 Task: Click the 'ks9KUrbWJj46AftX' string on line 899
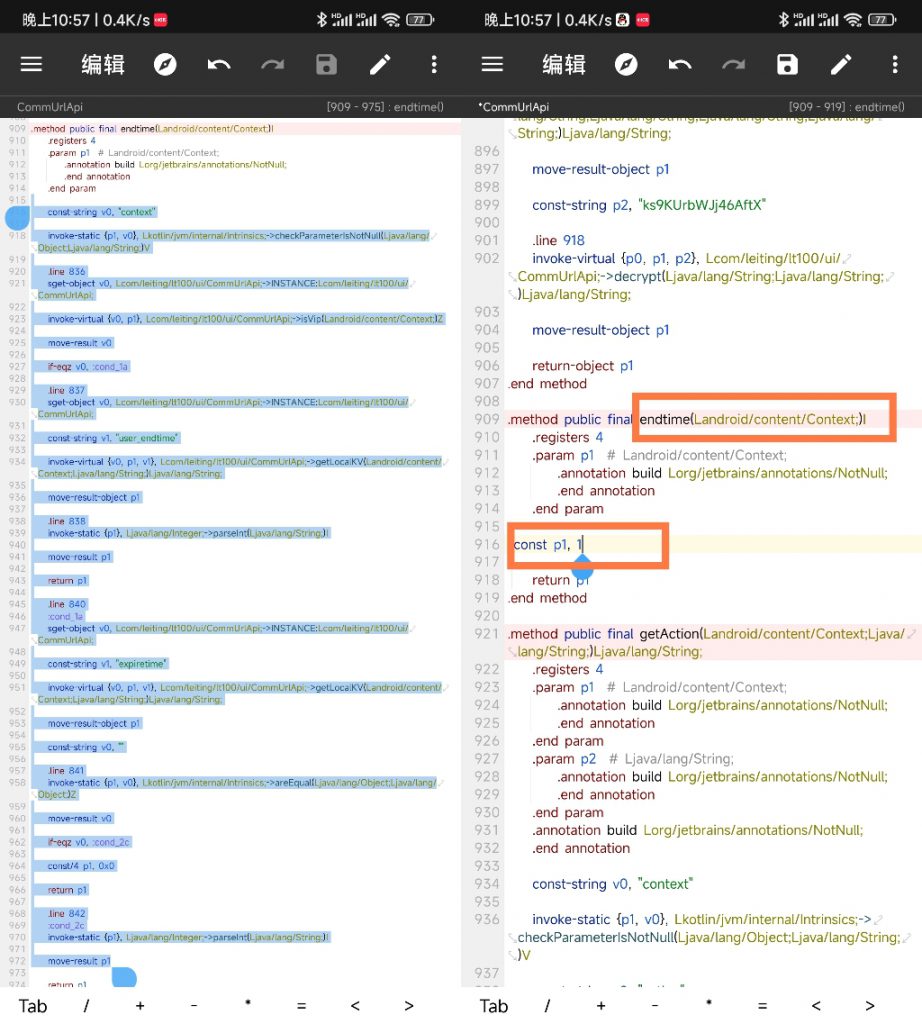(702, 205)
